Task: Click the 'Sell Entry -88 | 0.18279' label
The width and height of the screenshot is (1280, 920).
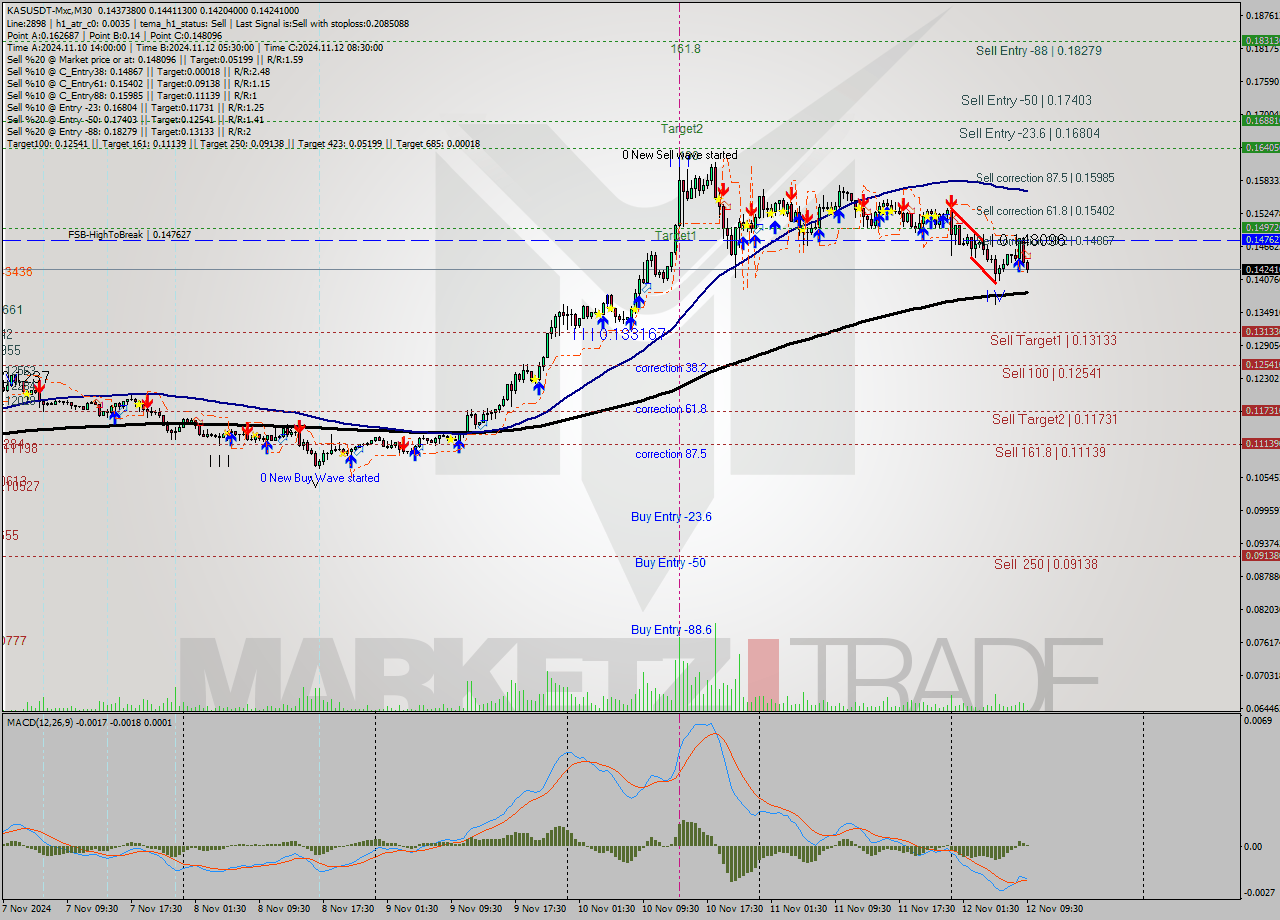Action: tap(1039, 50)
